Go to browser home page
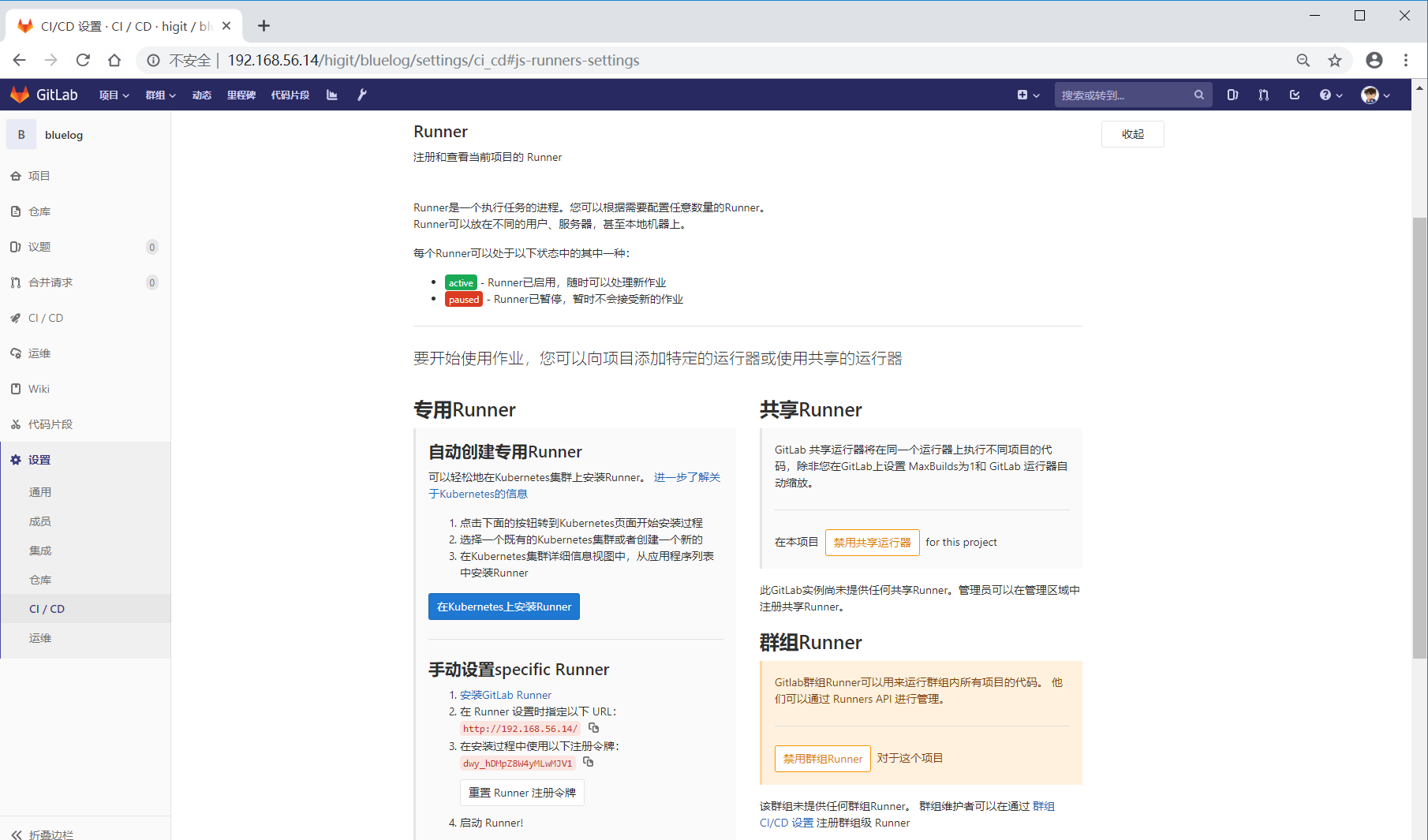 (114, 60)
